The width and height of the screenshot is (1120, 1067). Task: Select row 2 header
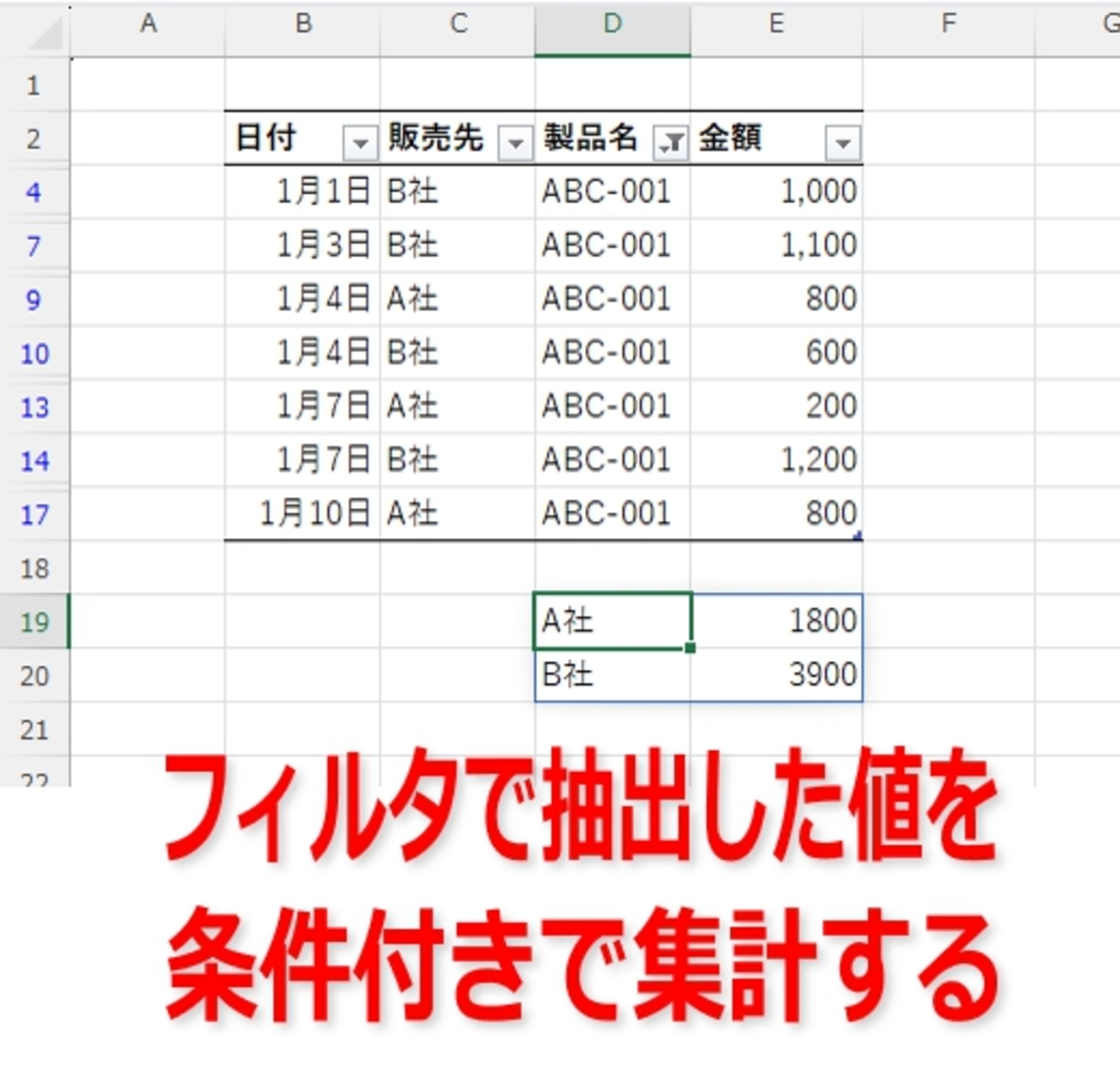coord(34,138)
